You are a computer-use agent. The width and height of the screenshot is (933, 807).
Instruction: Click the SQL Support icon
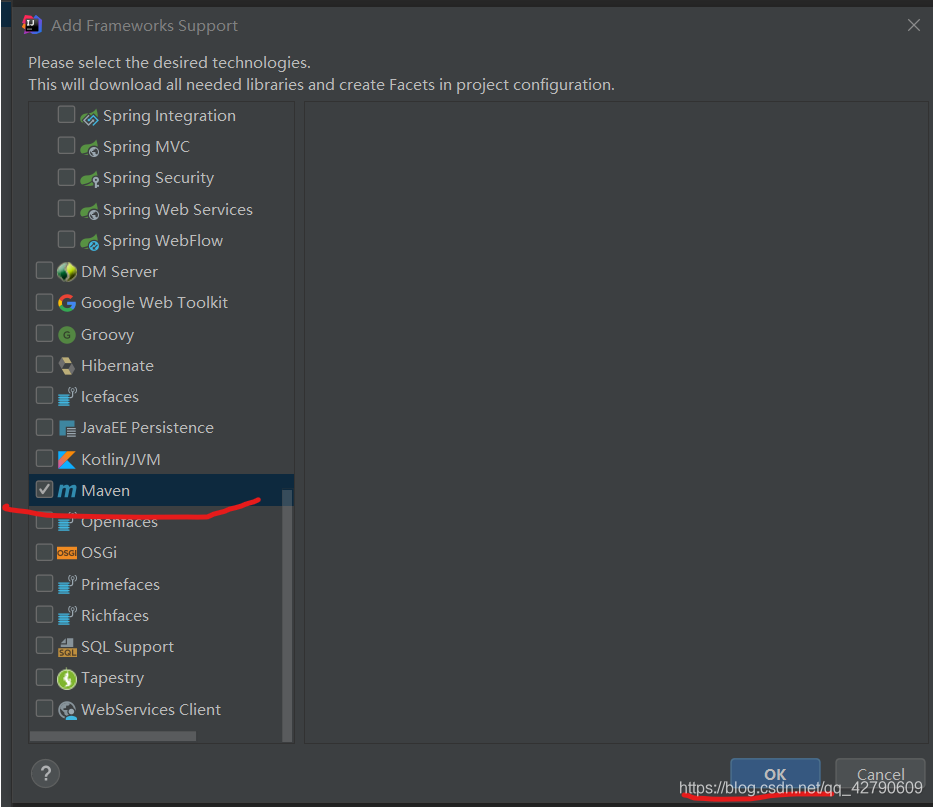67,647
